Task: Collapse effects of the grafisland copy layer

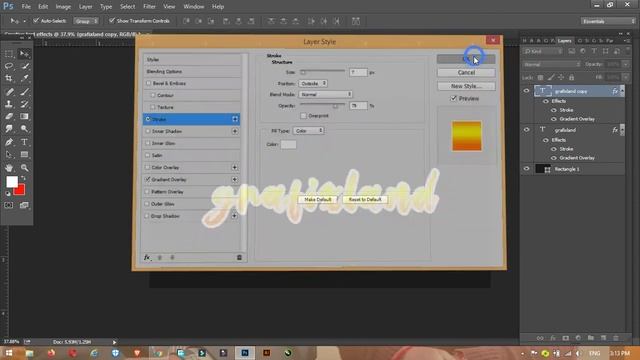Action: coord(622,91)
